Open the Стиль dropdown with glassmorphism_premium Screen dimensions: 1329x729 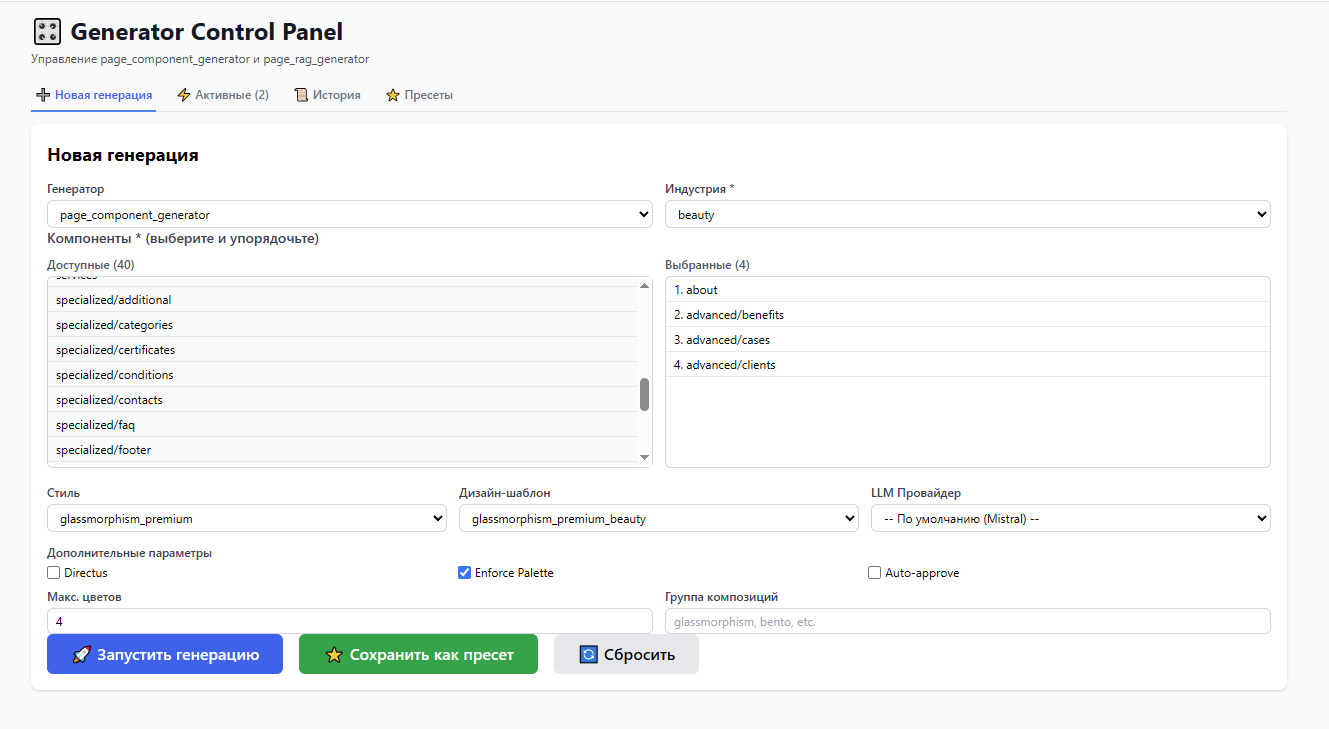pyautogui.click(x=247, y=518)
